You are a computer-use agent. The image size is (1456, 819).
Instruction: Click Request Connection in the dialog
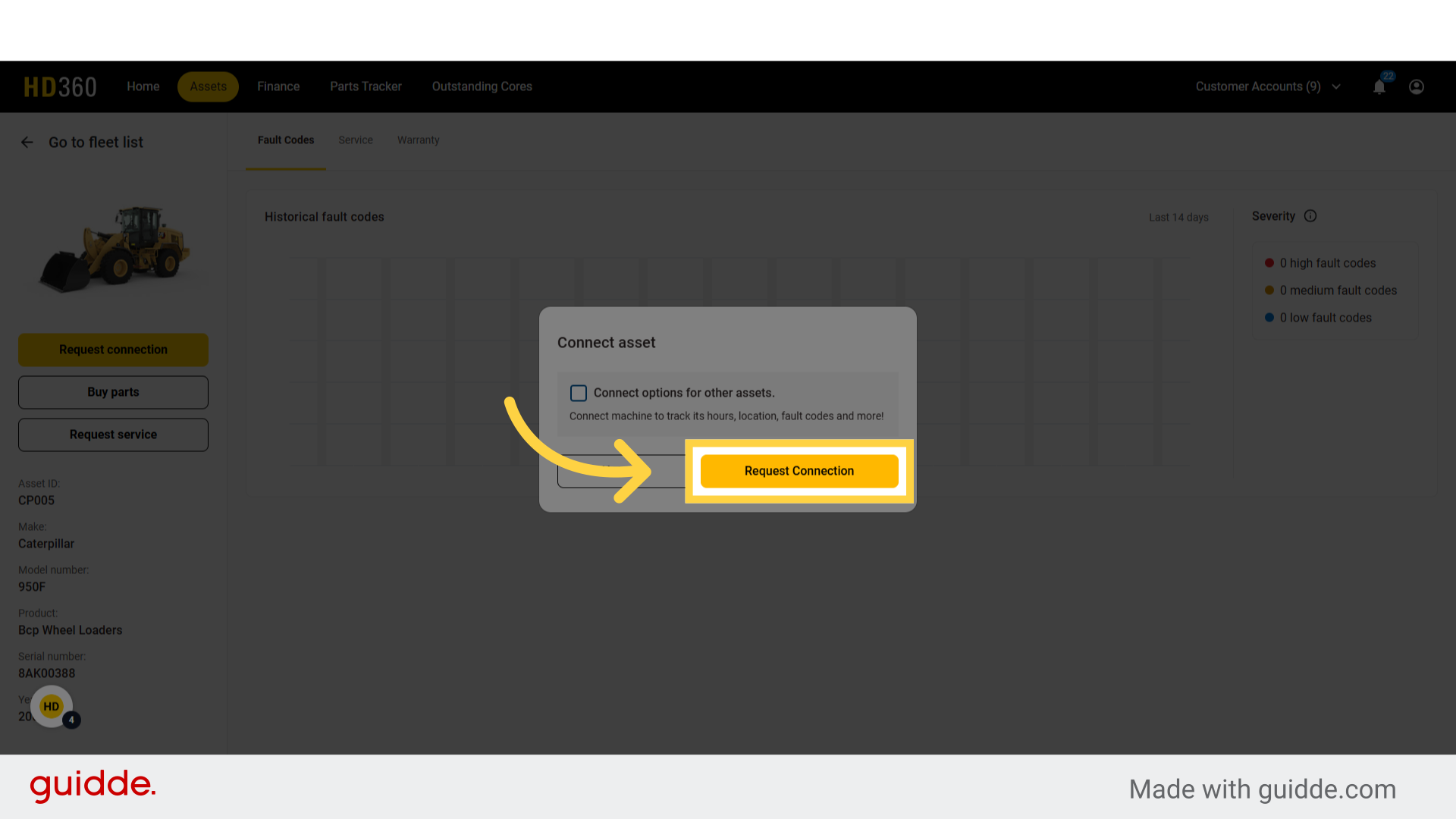(x=799, y=470)
